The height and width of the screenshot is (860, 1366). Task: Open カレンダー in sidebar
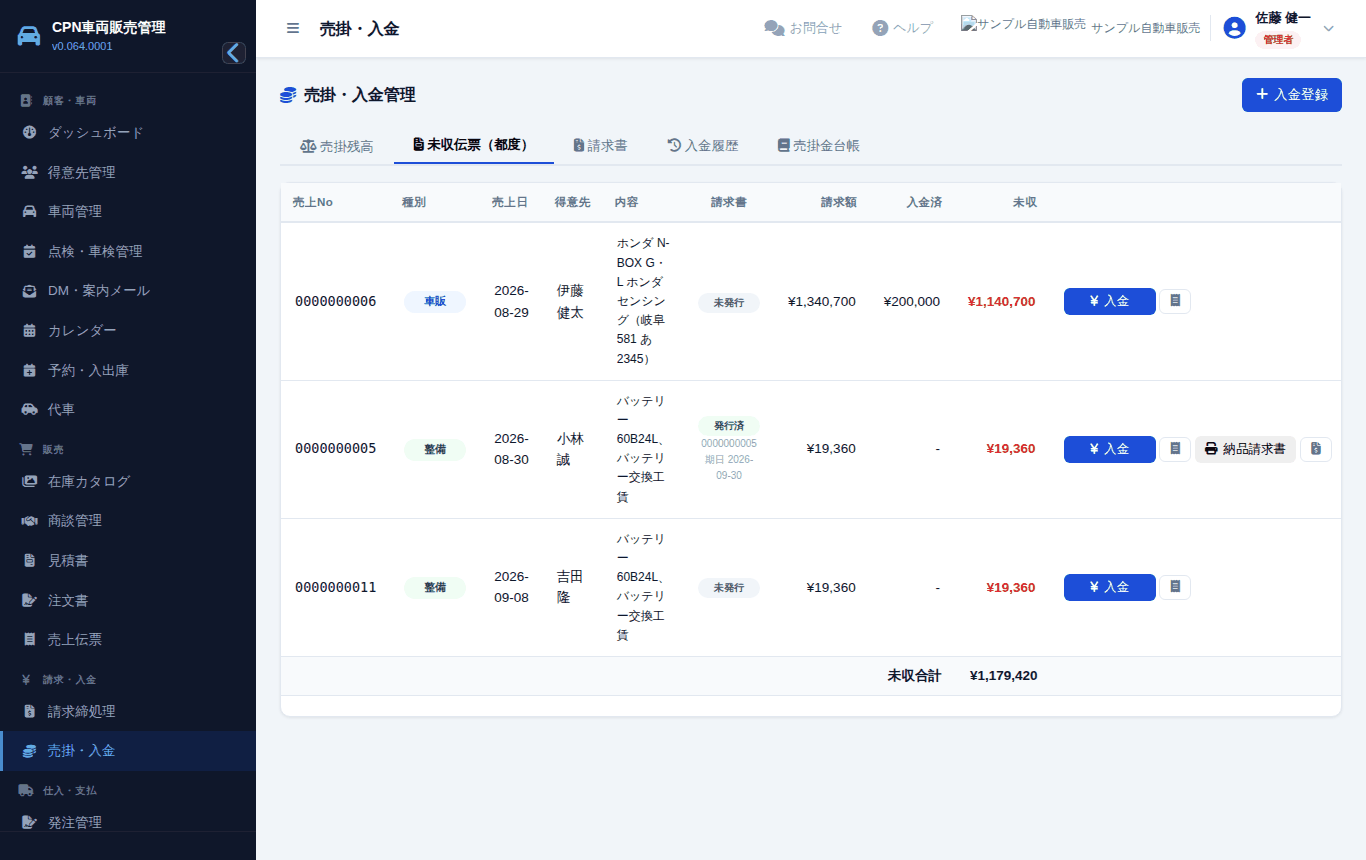click(128, 331)
